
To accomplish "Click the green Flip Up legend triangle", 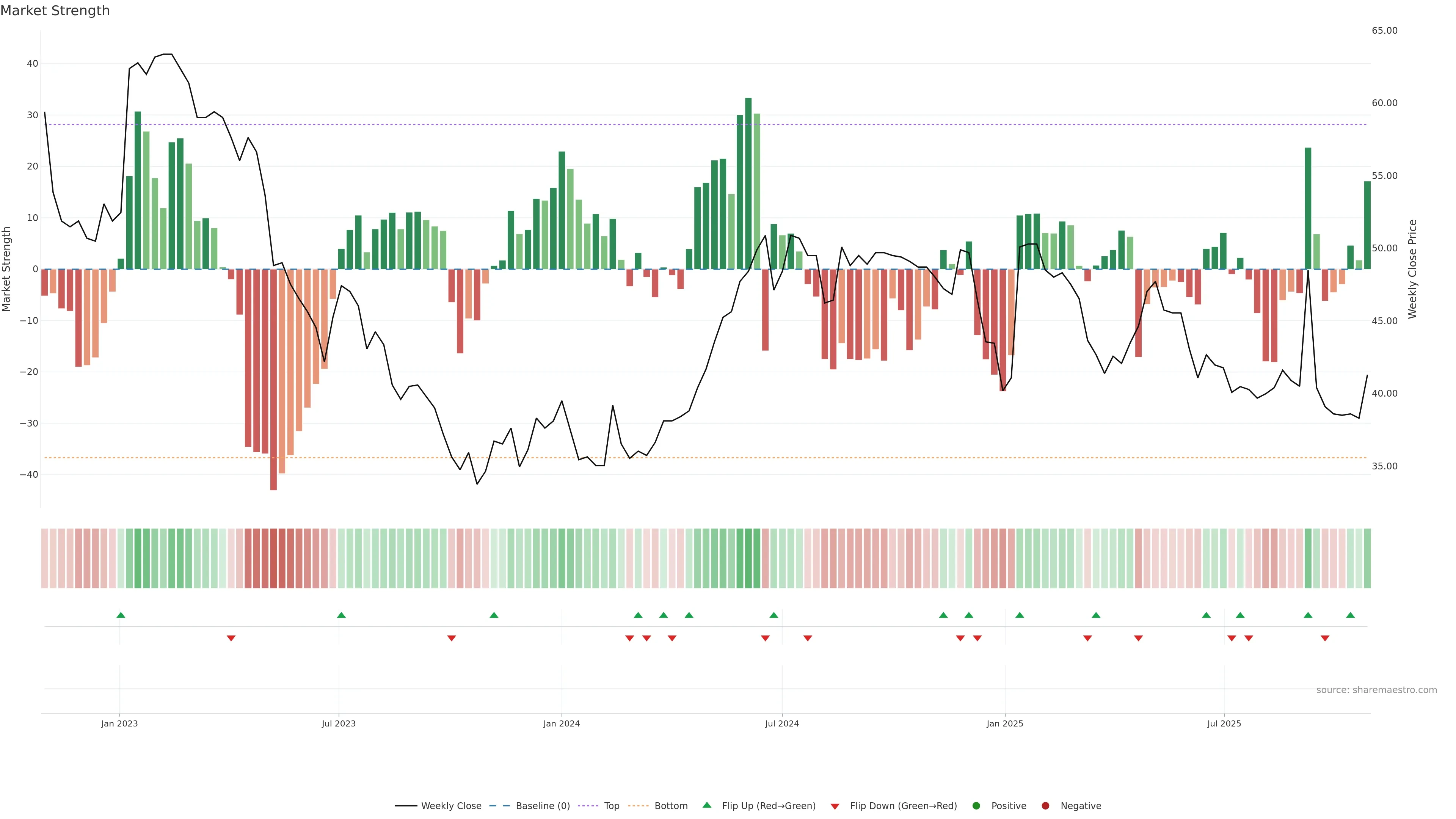I will (x=706, y=805).
